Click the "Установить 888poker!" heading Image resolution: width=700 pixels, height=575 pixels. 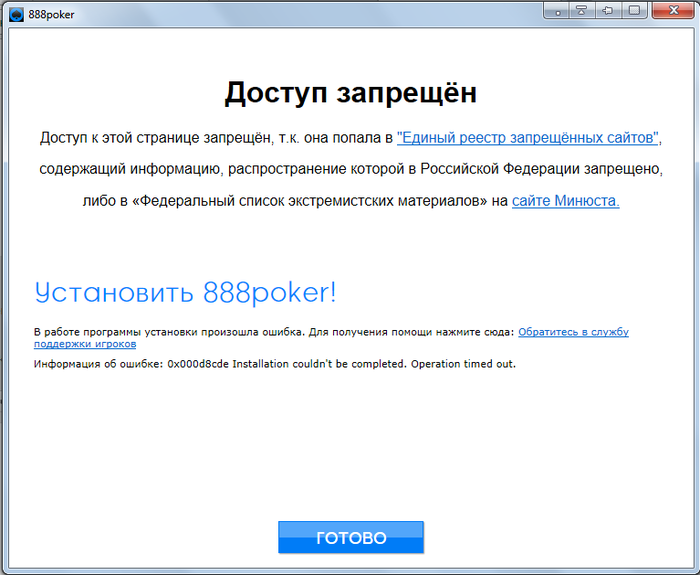click(185, 293)
